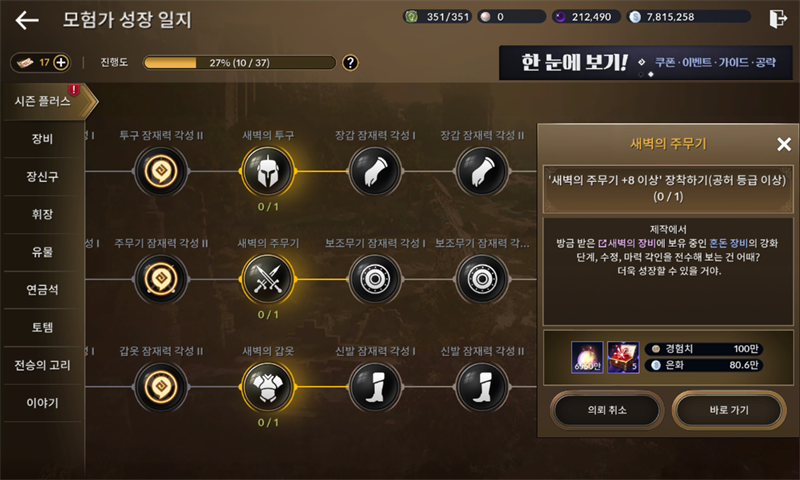This screenshot has width=800, height=480.
Task: Click the 바로 가기 button
Action: click(729, 410)
